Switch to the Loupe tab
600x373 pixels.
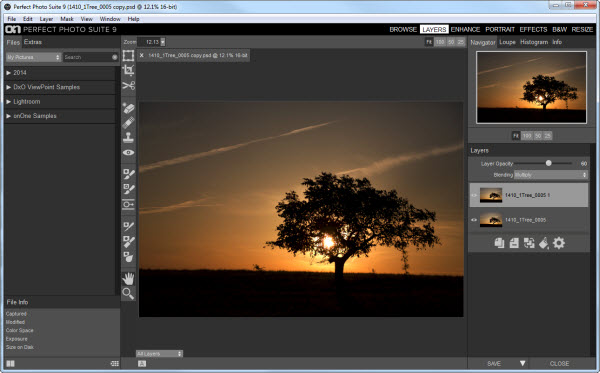(x=507, y=42)
